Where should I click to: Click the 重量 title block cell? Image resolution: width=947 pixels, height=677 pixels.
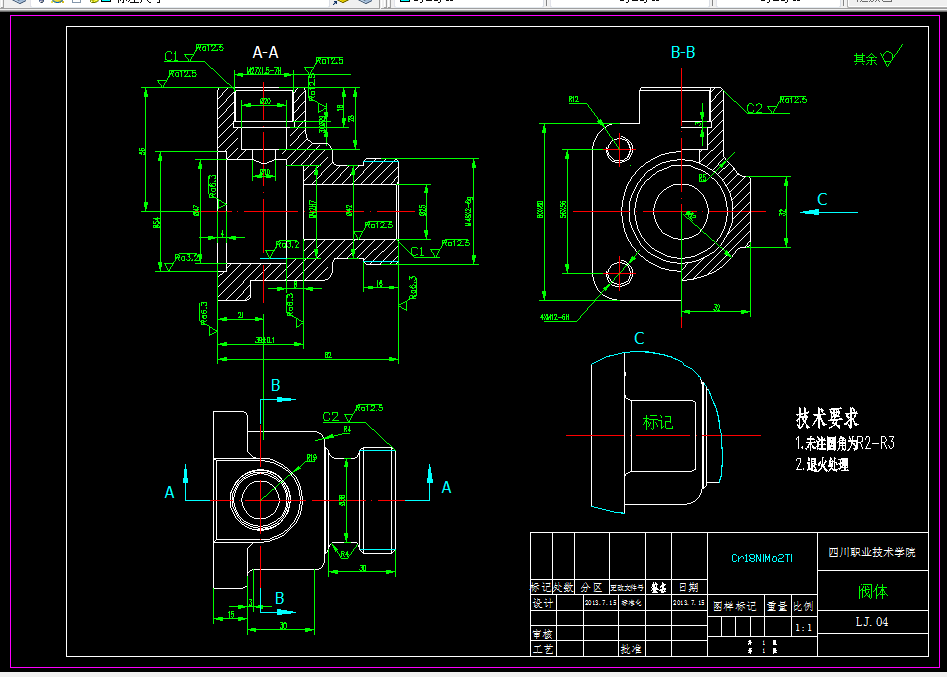pos(778,606)
